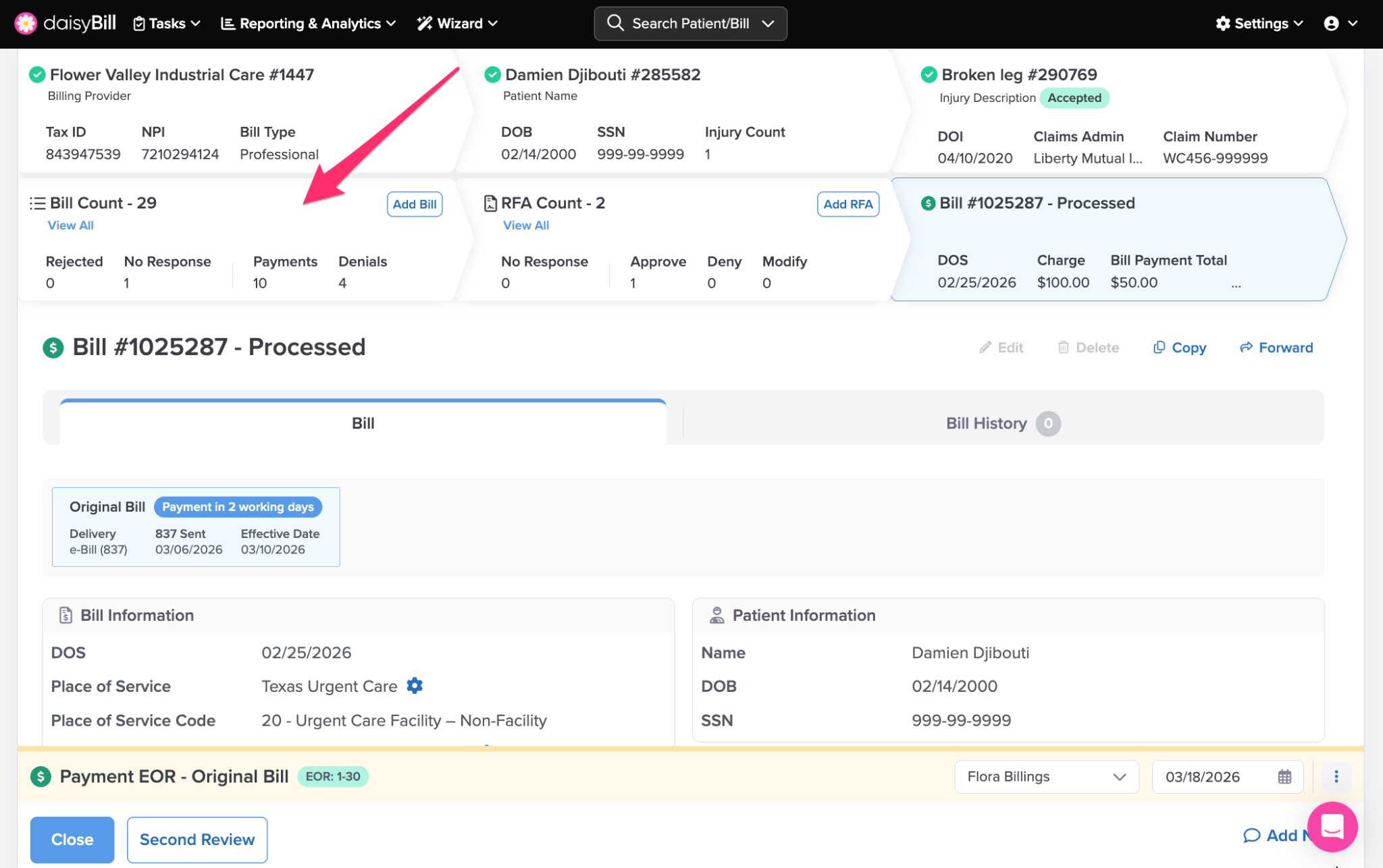Open the EOR three-dot options menu

[1335, 776]
